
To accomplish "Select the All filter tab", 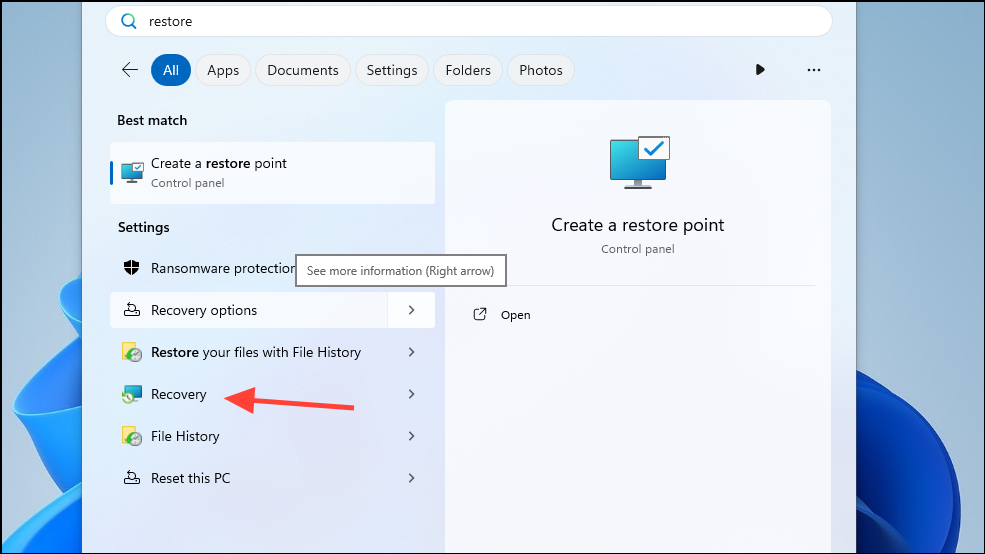I will point(171,70).
